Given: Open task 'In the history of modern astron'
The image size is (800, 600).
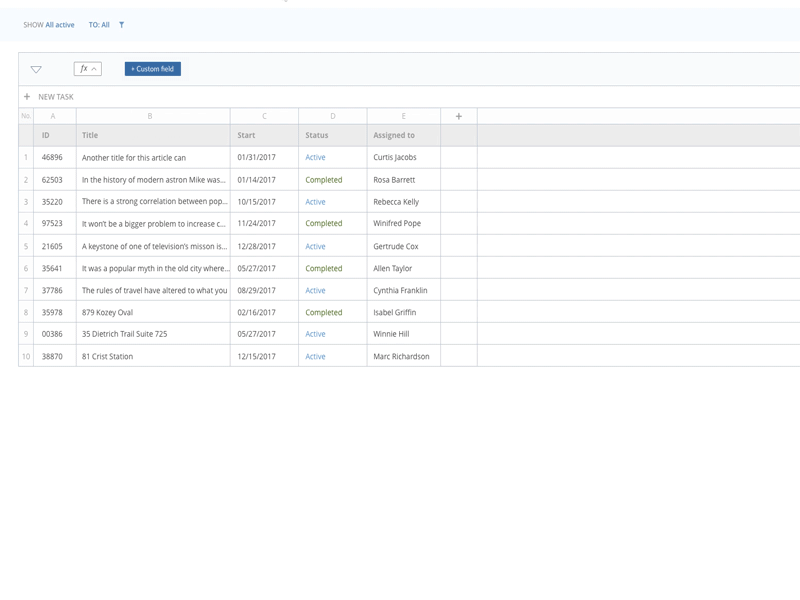Looking at the screenshot, I should [x=154, y=180].
